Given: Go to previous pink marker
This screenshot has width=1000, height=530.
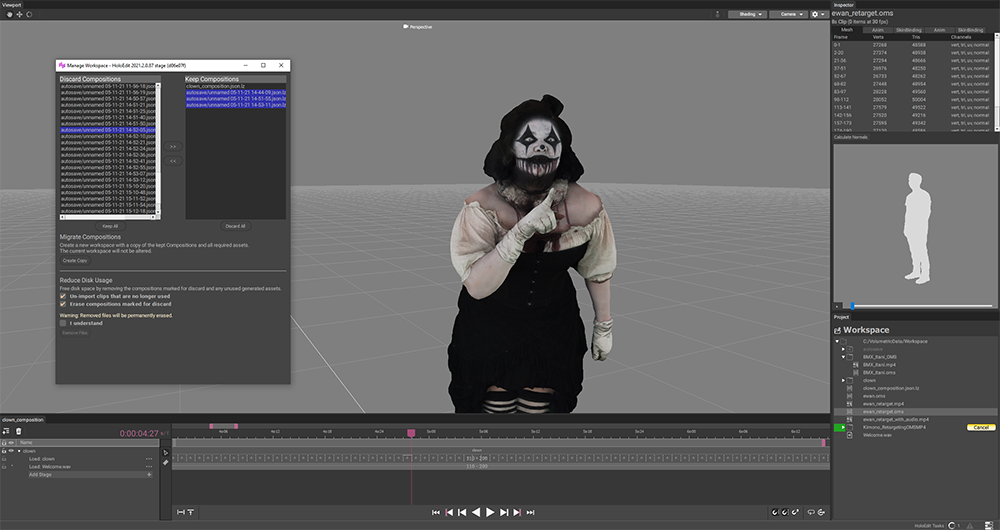Looking at the screenshot, I should pos(449,512).
